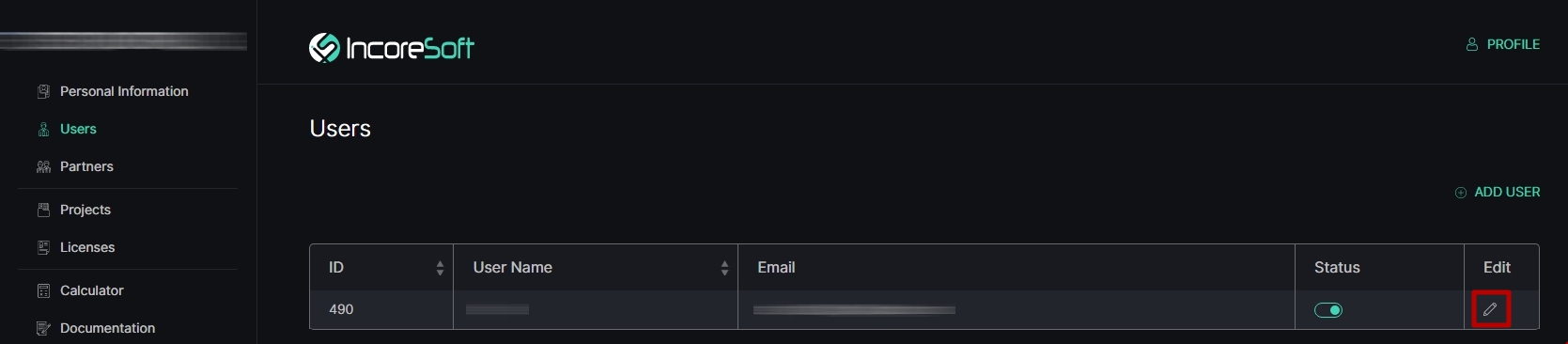Click the pencil edit icon for user 490
This screenshot has height=344, width=1568.
click(x=1490, y=309)
